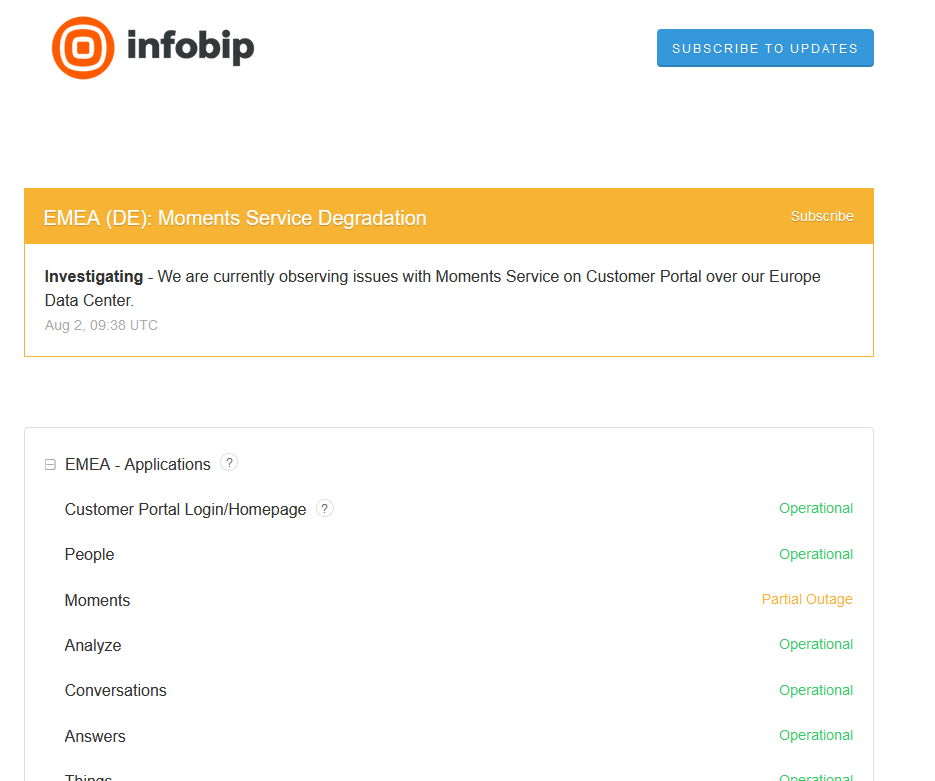The width and height of the screenshot is (935, 781).
Task: Click the Customer Portal Login/Homepage label
Action: tap(185, 509)
